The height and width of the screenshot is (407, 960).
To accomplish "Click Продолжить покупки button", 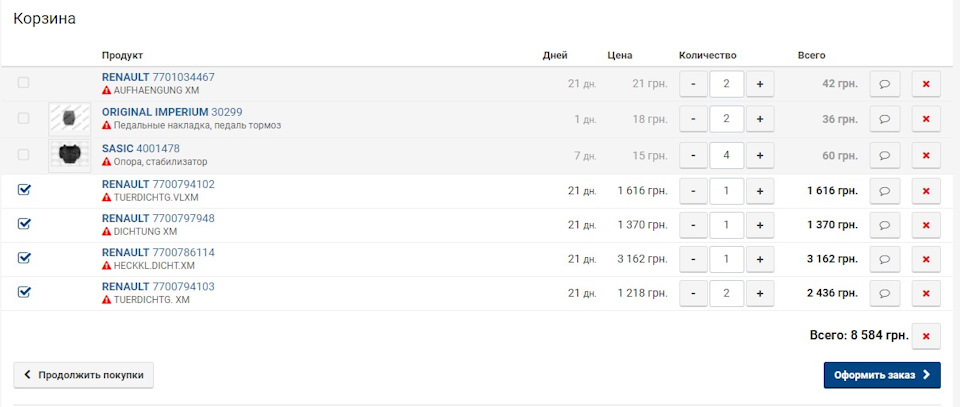I will pos(83,375).
